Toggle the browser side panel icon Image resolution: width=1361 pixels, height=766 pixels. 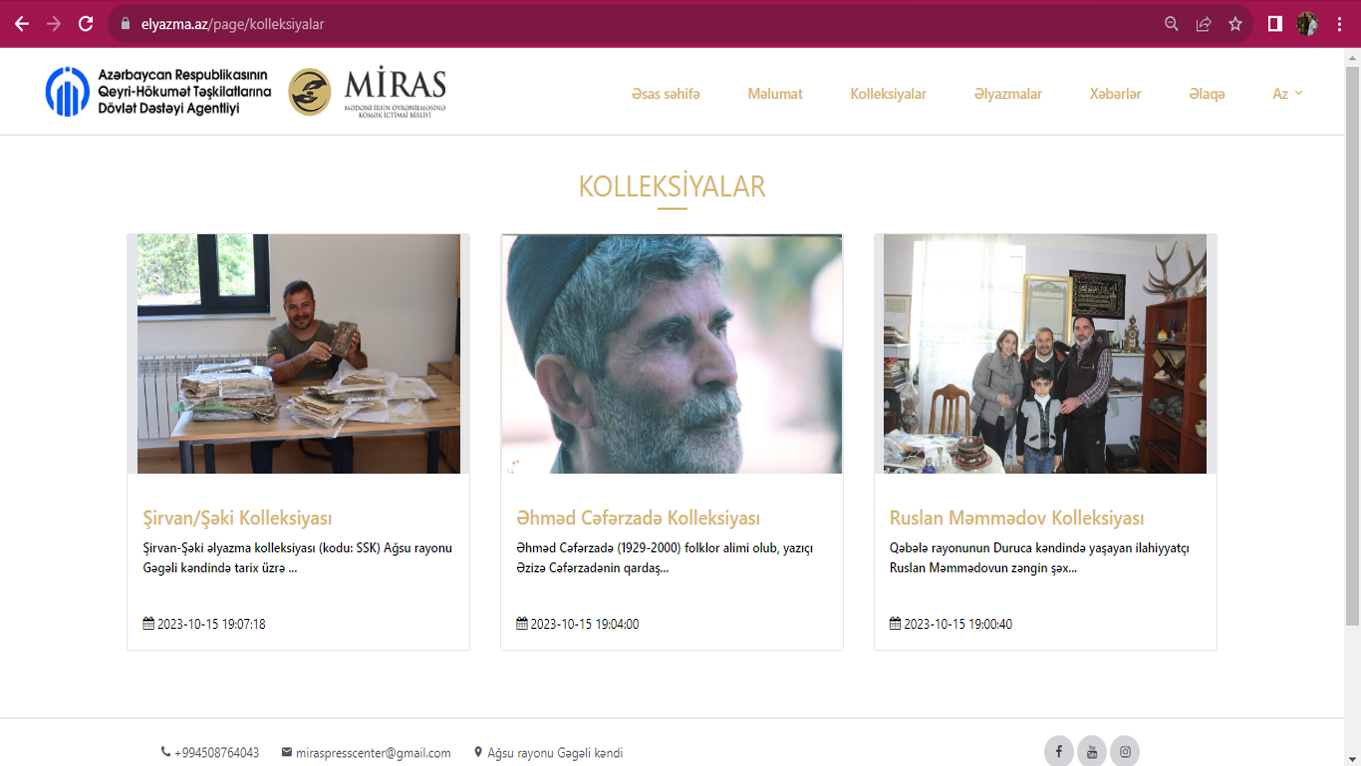click(1275, 24)
